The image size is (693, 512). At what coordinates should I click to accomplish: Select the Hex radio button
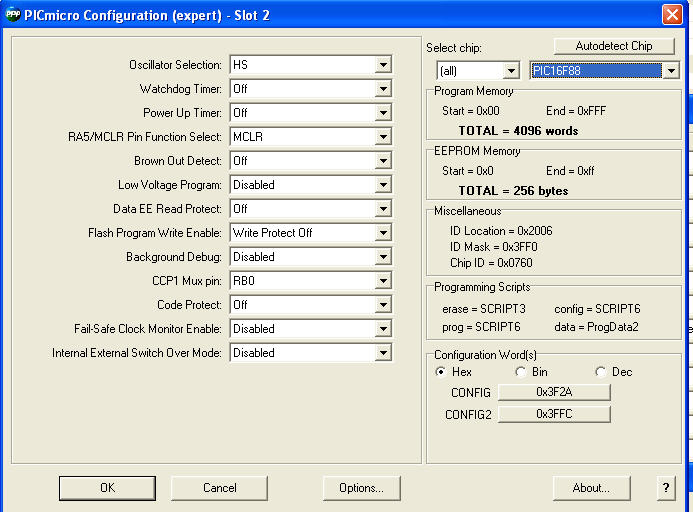[x=440, y=372]
